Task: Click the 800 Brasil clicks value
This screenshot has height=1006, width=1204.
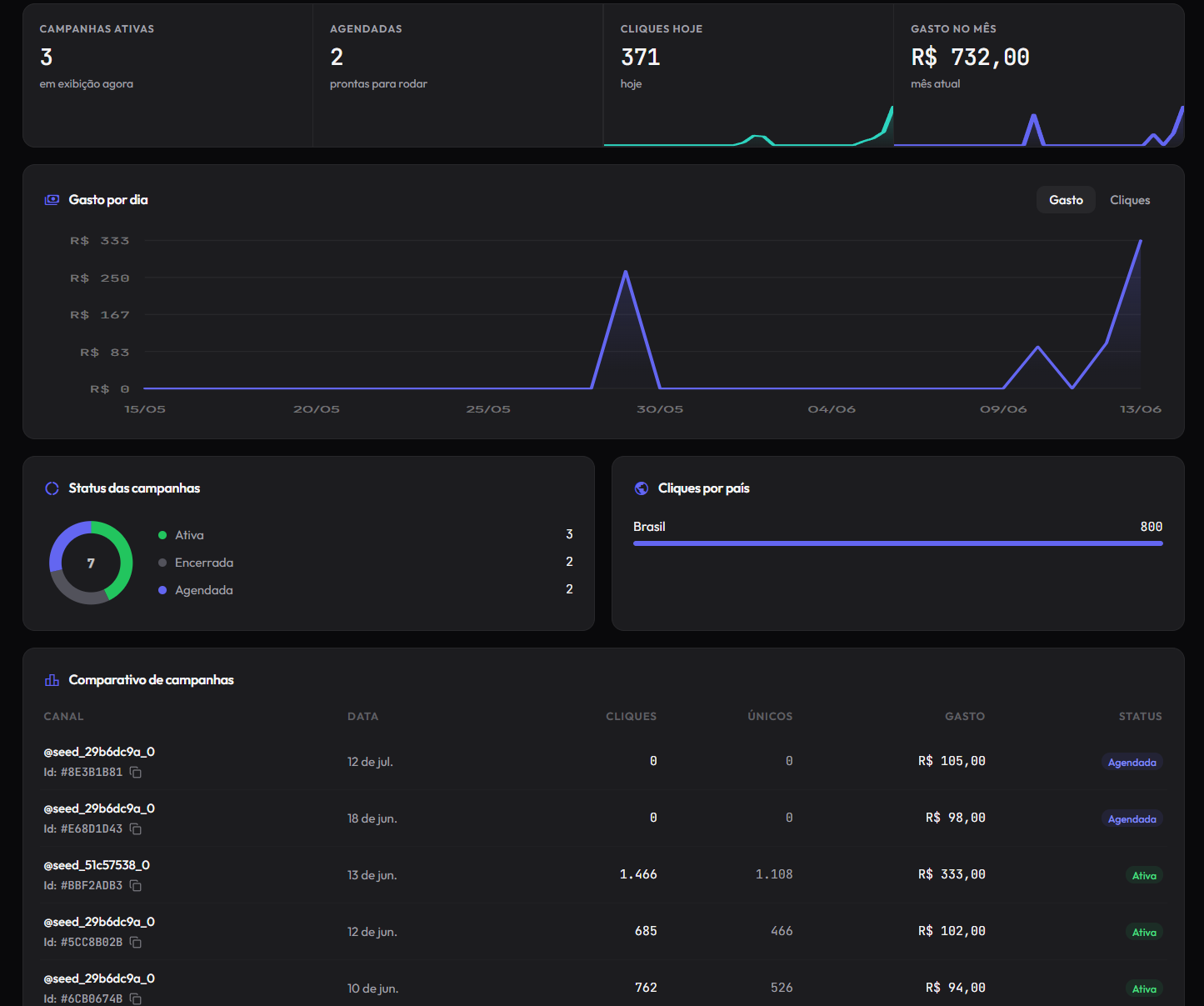Action: tap(1152, 527)
